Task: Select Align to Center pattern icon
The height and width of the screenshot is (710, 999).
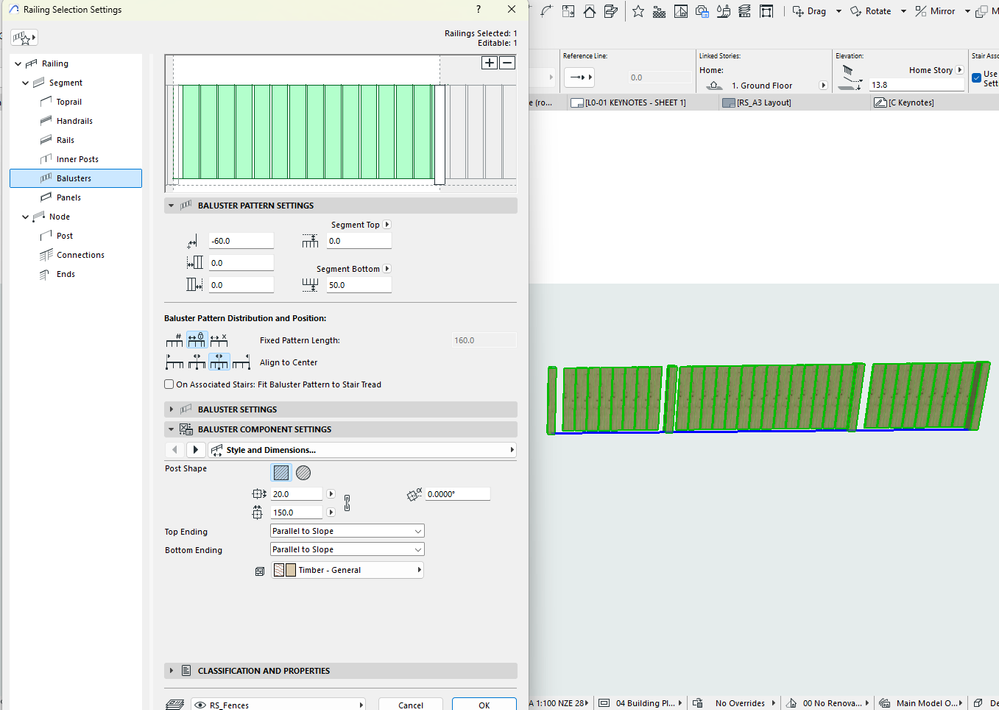Action: tap(219, 363)
